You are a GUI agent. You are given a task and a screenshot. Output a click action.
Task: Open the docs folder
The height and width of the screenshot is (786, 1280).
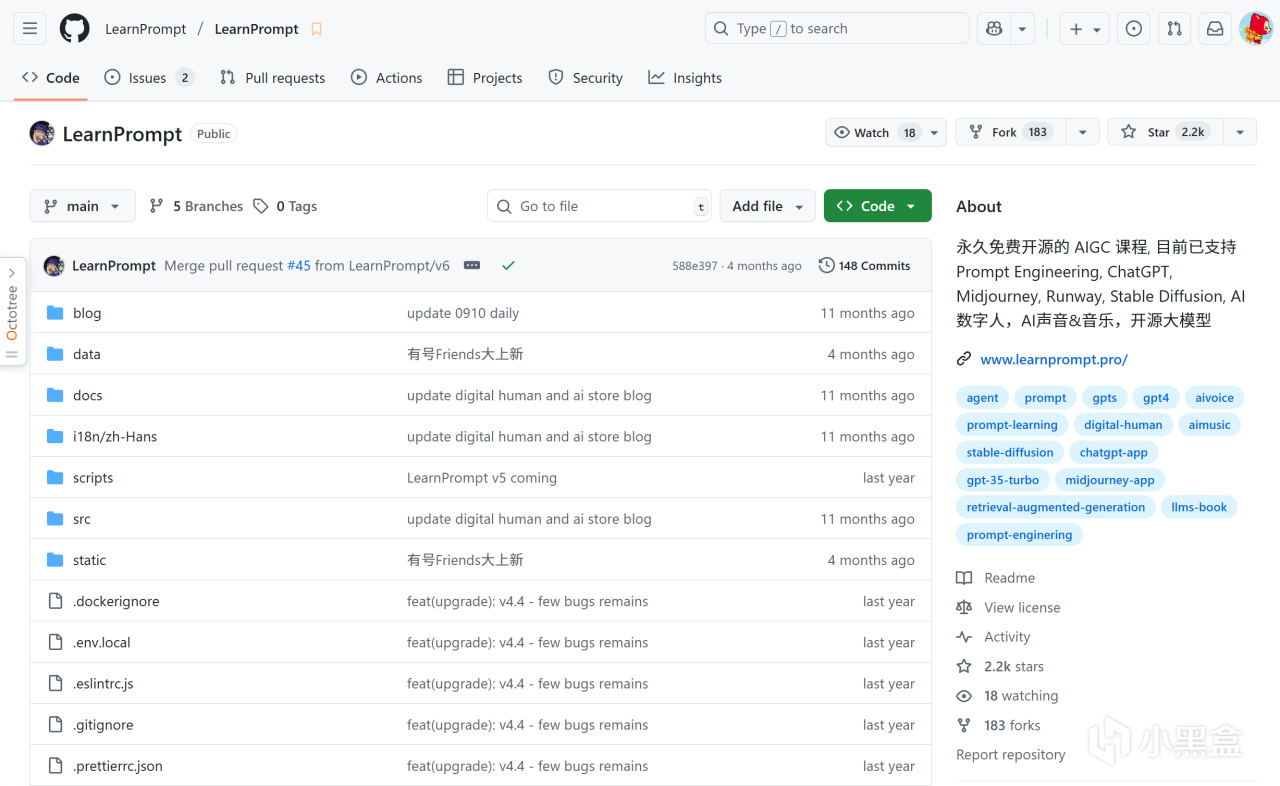click(88, 395)
